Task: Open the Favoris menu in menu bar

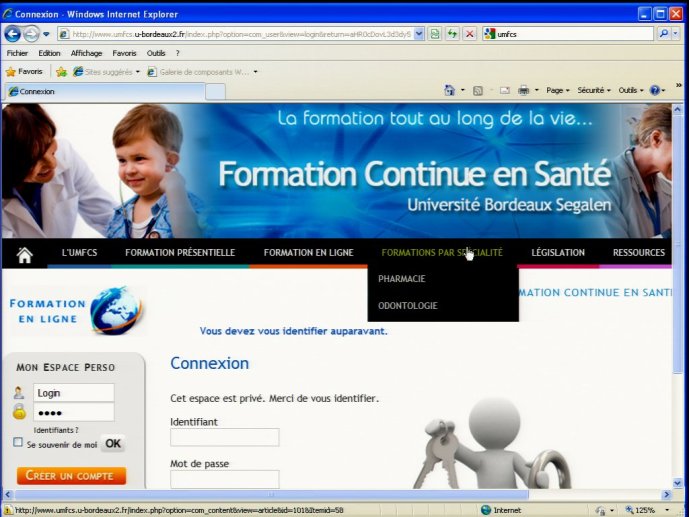Action: (124, 53)
